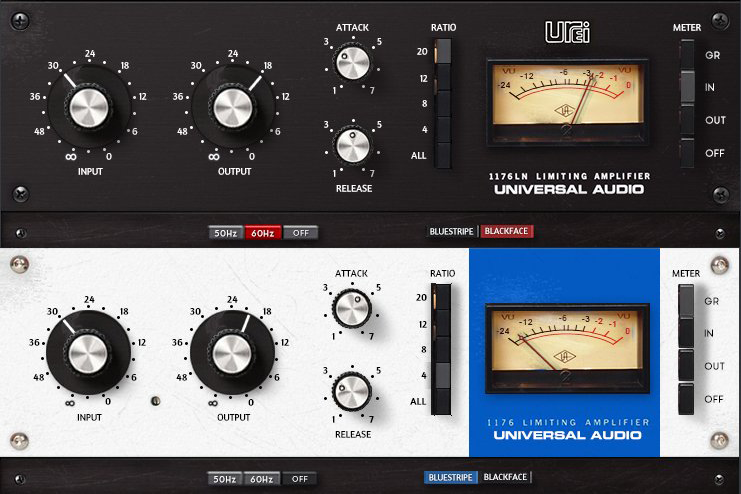Turn hum OFF under the black 1176LN unit
This screenshot has height=494, width=741.
(301, 233)
